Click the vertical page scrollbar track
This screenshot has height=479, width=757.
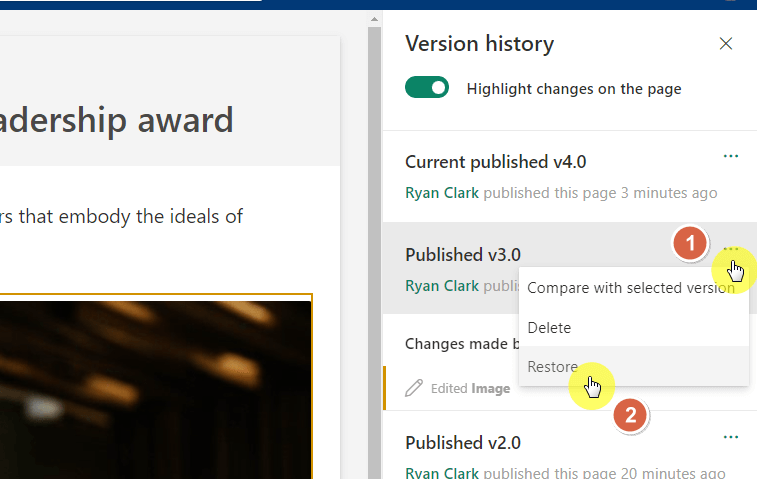pyautogui.click(x=374, y=251)
